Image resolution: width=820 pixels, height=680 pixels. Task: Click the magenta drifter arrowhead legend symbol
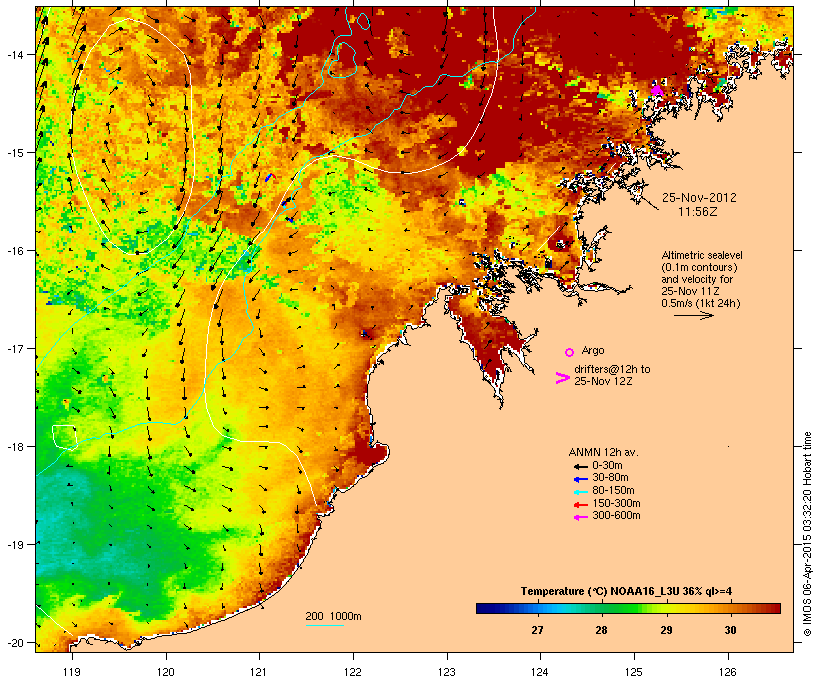pyautogui.click(x=562, y=378)
